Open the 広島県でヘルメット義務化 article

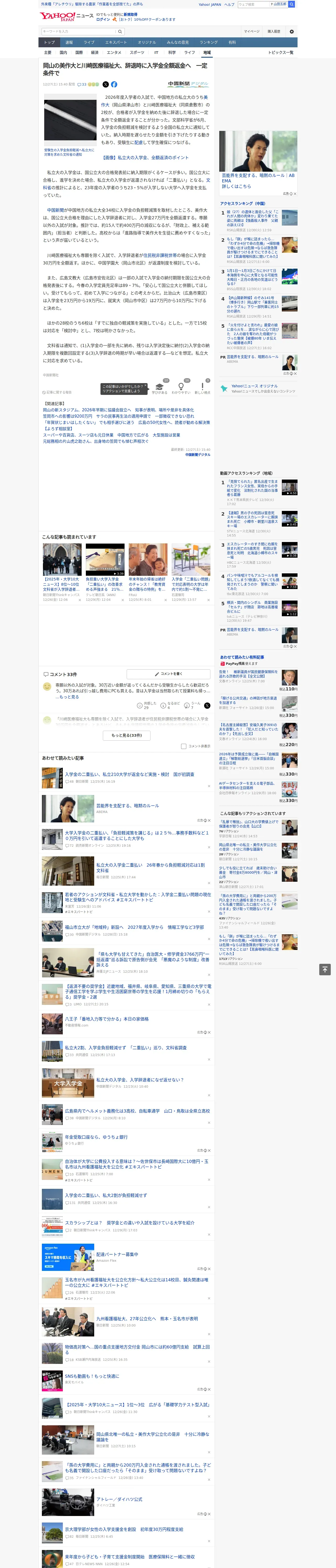pos(137,1111)
